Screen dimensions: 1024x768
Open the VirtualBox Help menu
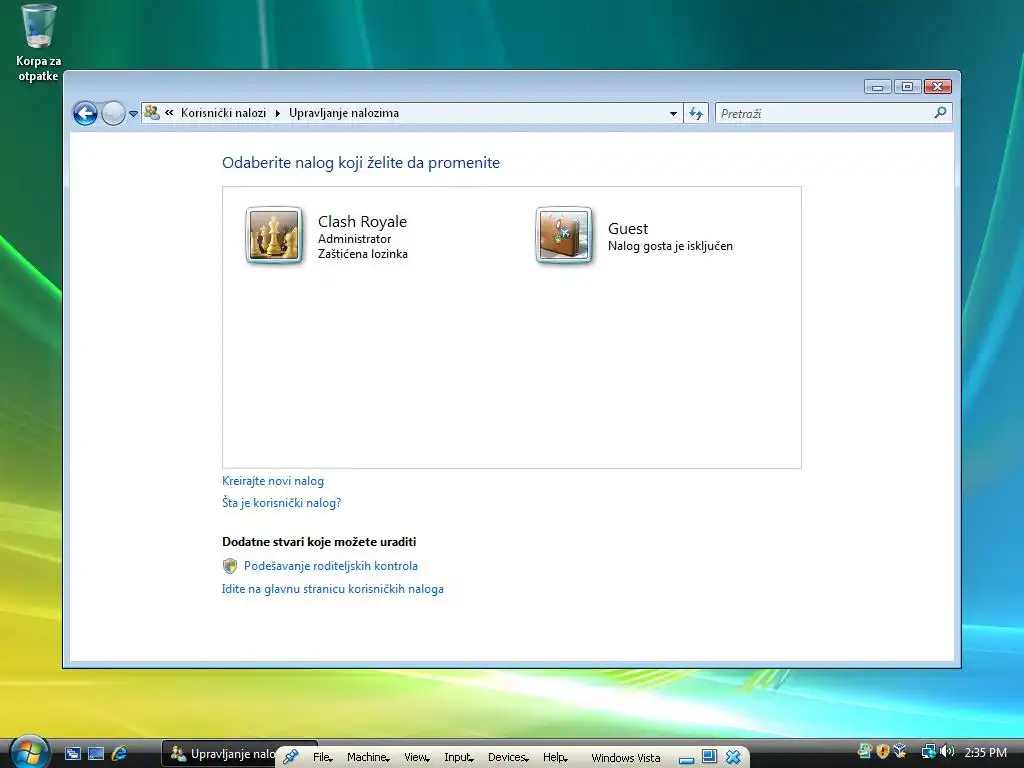point(555,757)
